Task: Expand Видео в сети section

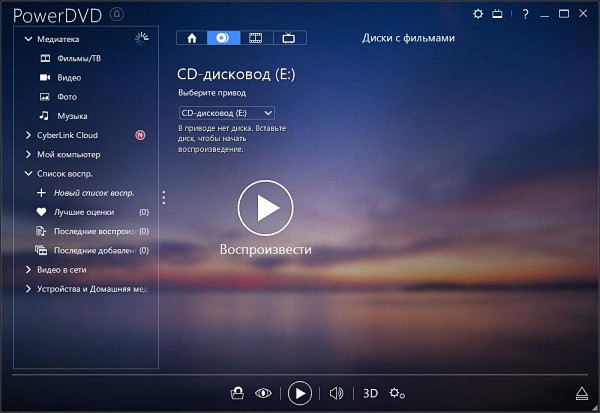Action: (28, 269)
